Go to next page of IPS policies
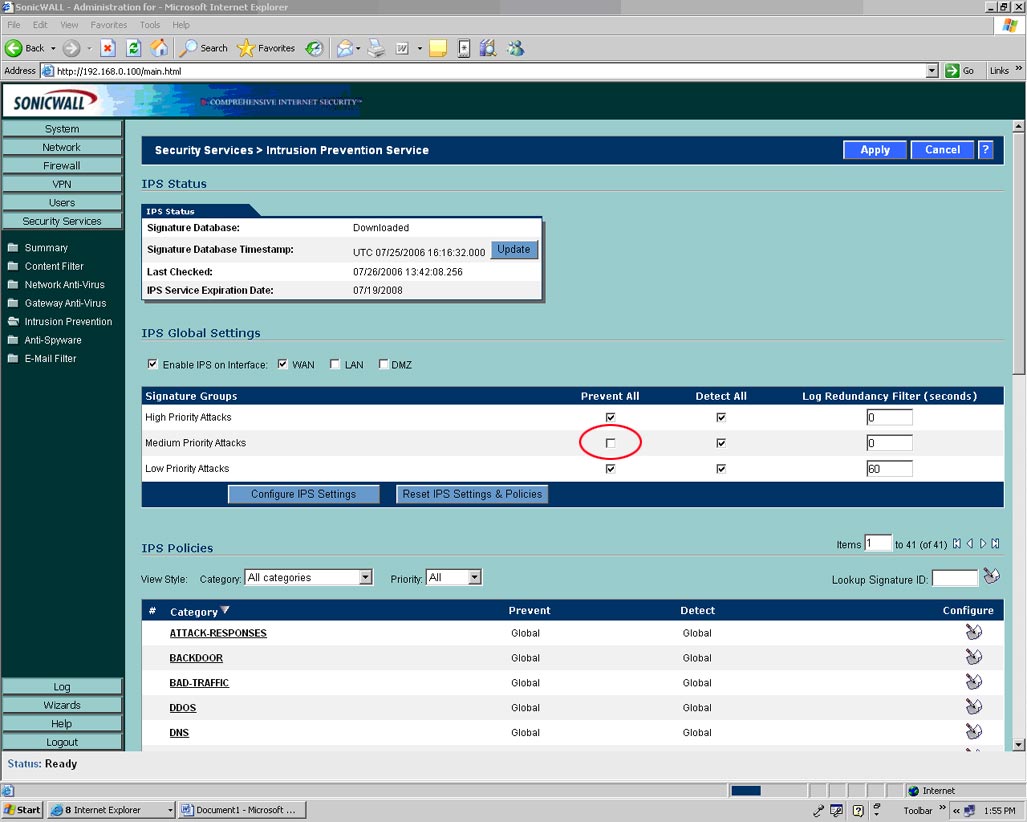Viewport: 1027px width, 822px height. [x=982, y=544]
